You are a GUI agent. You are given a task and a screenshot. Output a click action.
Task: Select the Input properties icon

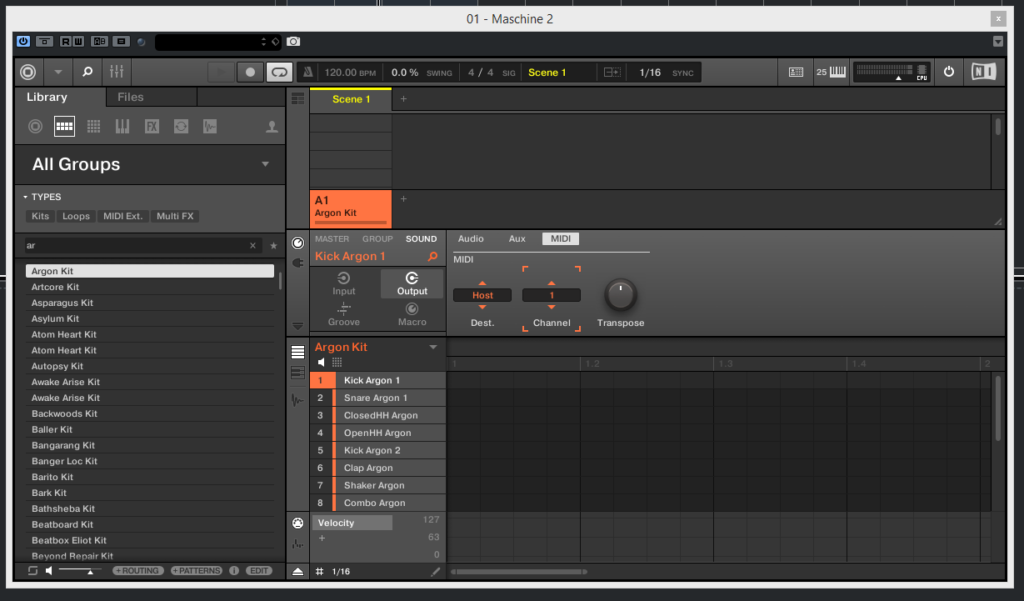344,284
